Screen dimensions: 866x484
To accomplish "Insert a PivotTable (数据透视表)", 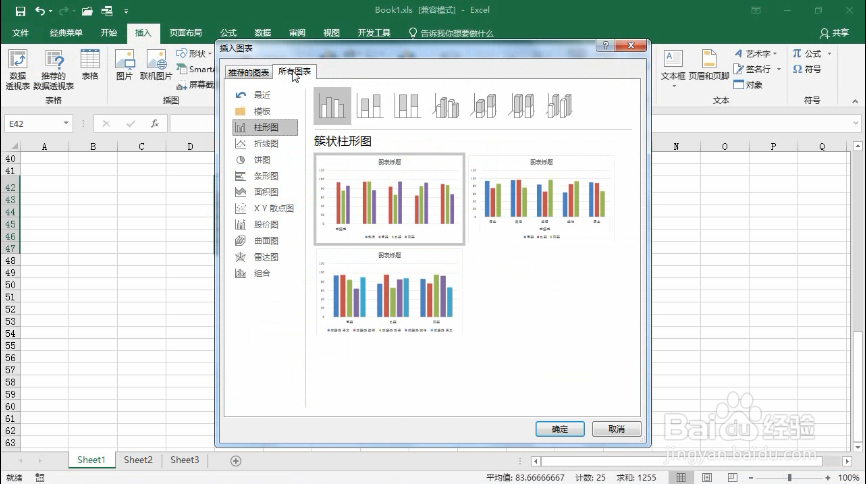I will (x=18, y=70).
